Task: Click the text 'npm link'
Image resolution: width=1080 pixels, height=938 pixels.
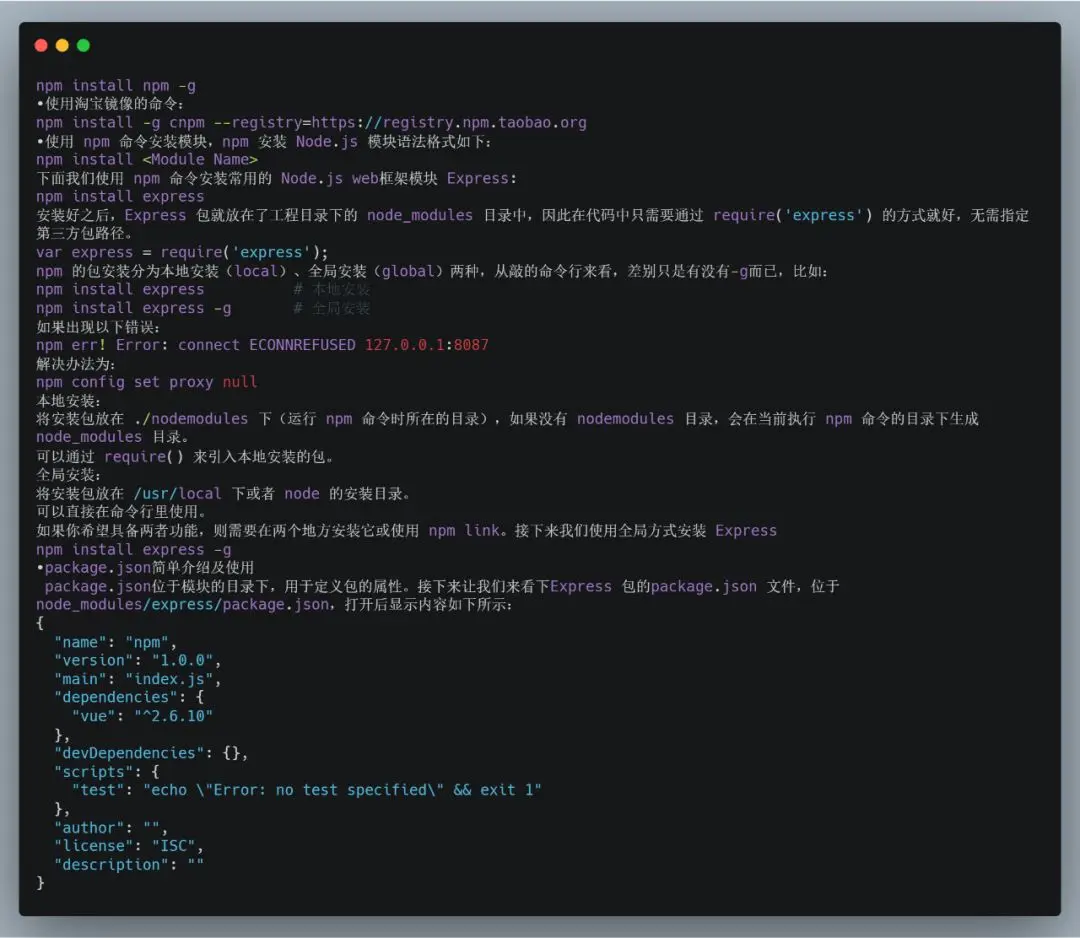Action: [464, 531]
